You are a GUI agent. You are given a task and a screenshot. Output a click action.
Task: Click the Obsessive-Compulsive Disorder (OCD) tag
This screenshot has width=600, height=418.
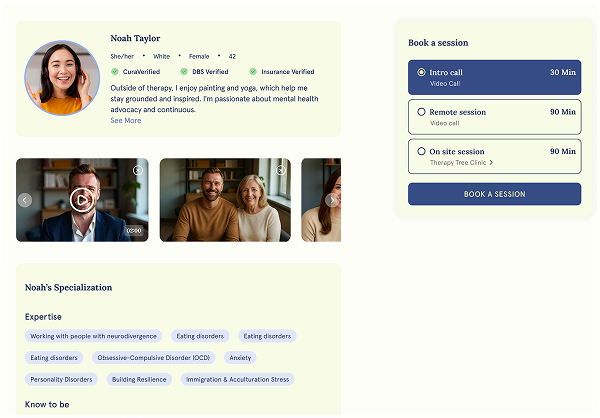[x=153, y=357]
